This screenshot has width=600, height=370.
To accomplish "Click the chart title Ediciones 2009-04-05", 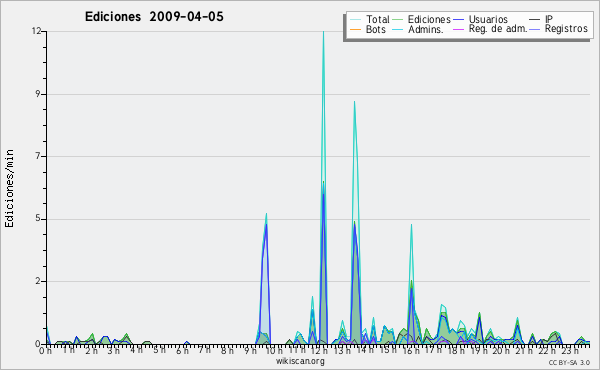I will [154, 17].
